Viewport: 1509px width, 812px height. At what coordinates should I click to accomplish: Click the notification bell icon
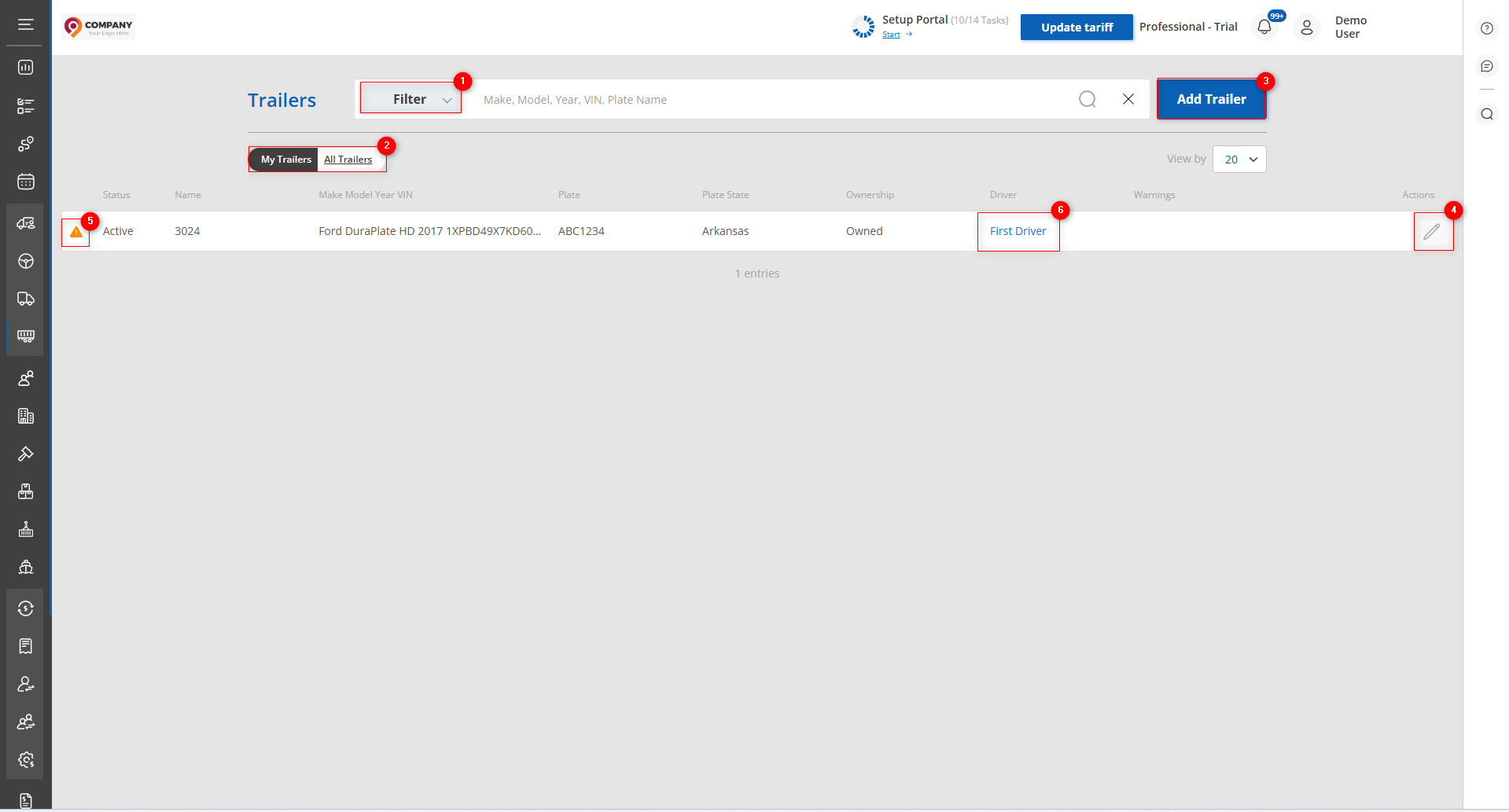[1264, 28]
